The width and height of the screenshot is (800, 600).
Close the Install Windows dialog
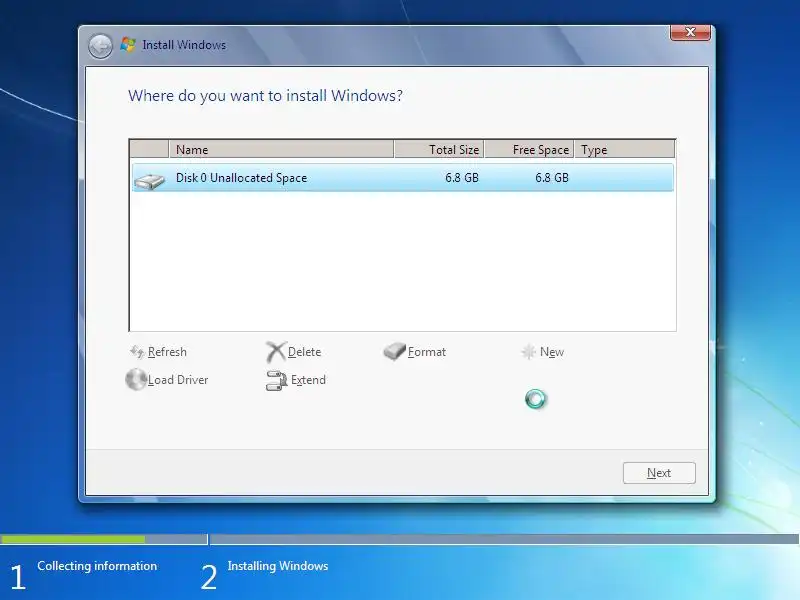[x=690, y=32]
